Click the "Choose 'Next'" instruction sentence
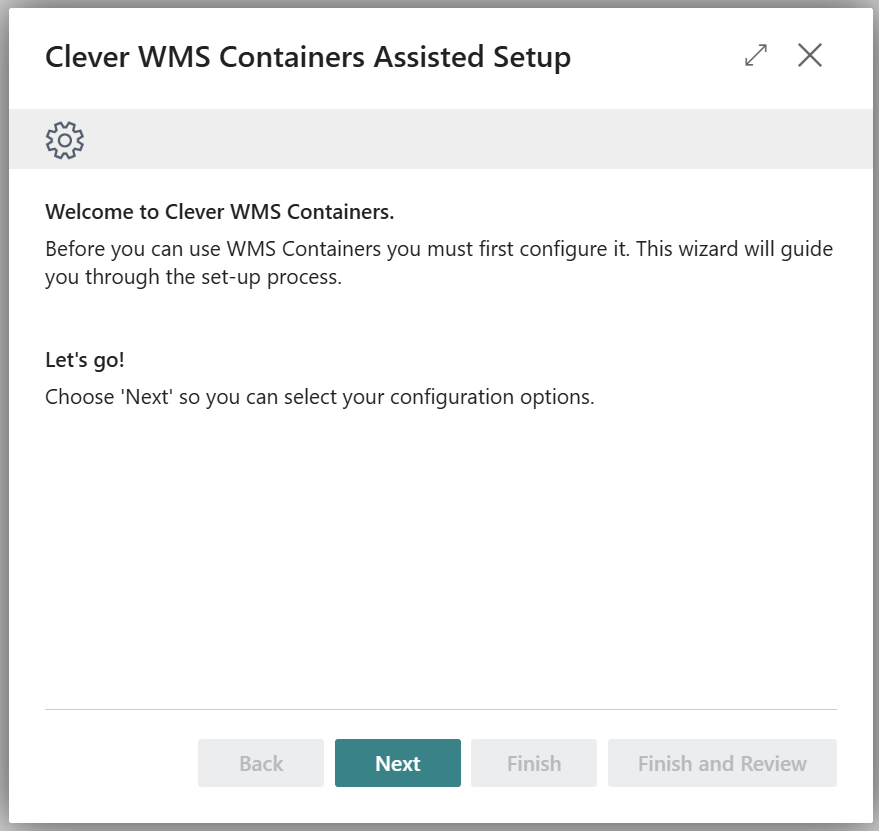The image size is (879, 831). coord(320,397)
